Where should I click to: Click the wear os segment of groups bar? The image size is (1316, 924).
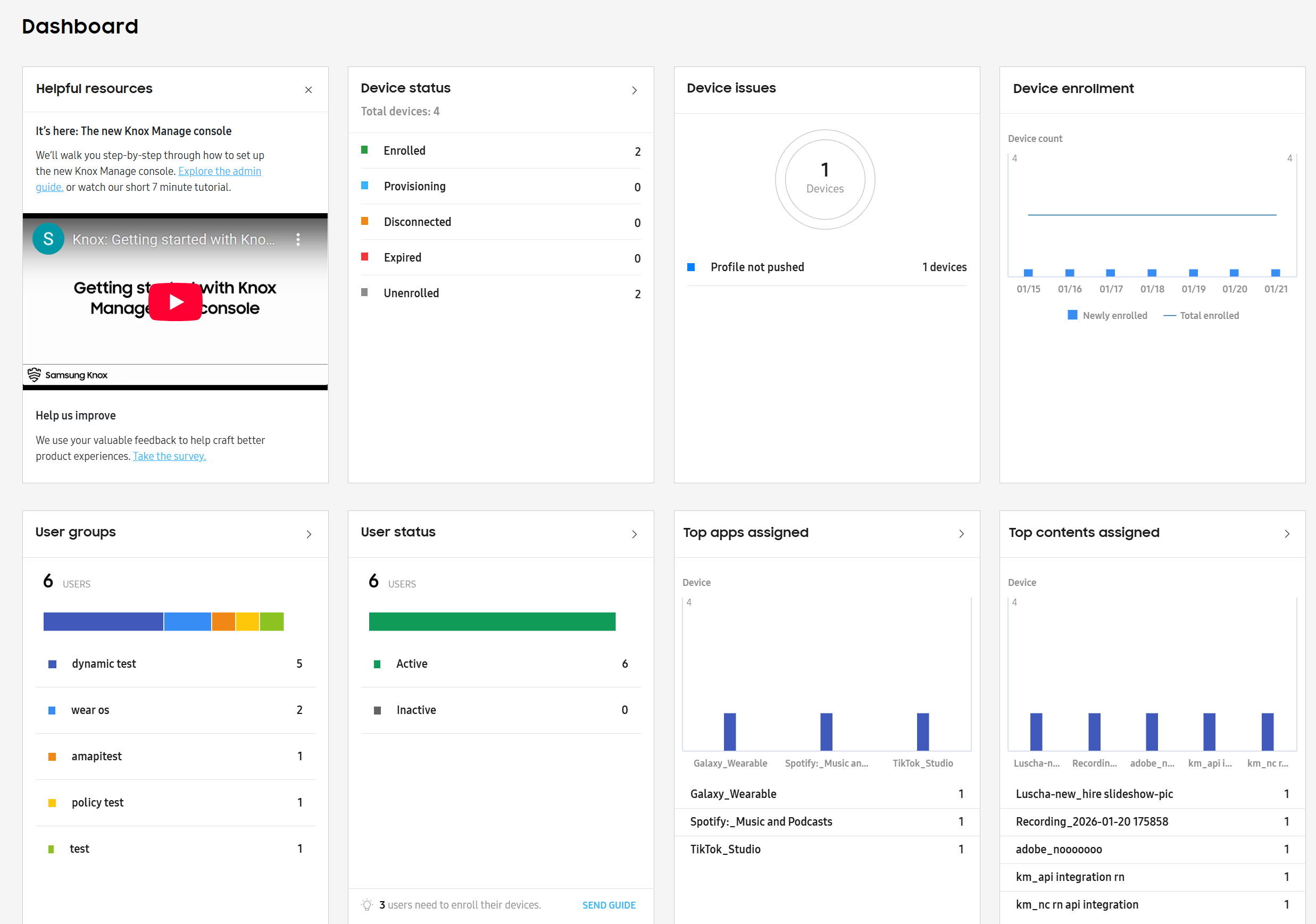tap(187, 621)
